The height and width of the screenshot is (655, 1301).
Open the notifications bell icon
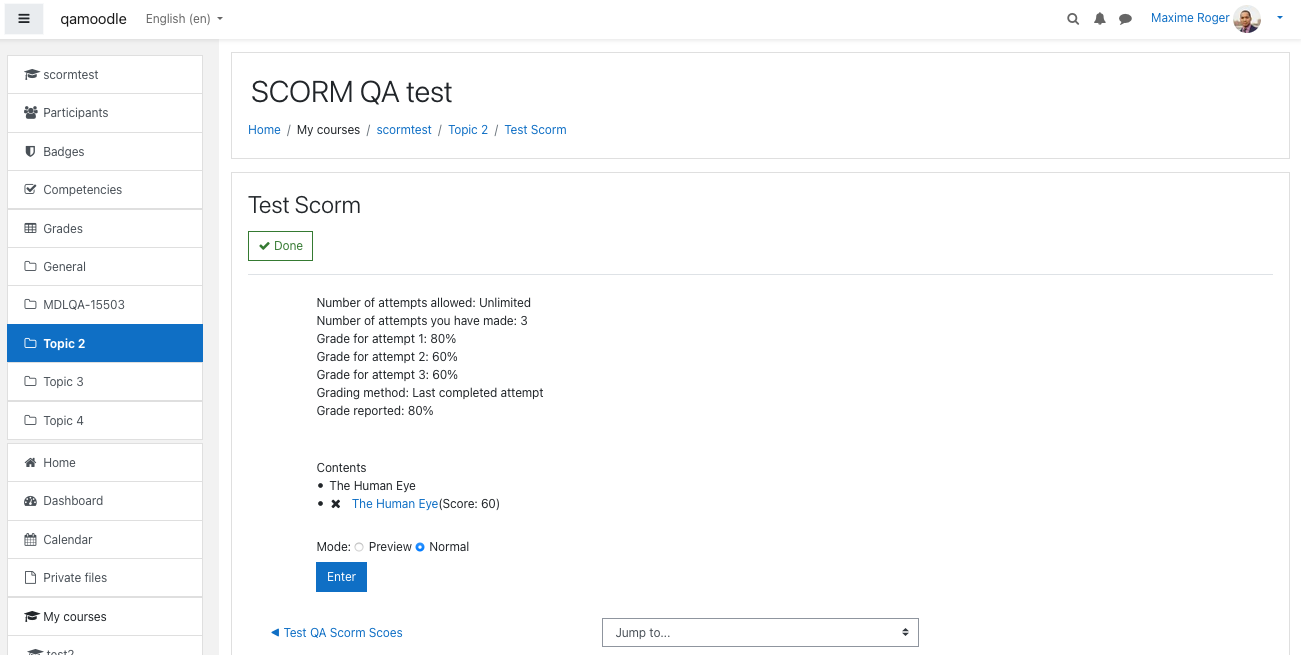tap(1100, 19)
